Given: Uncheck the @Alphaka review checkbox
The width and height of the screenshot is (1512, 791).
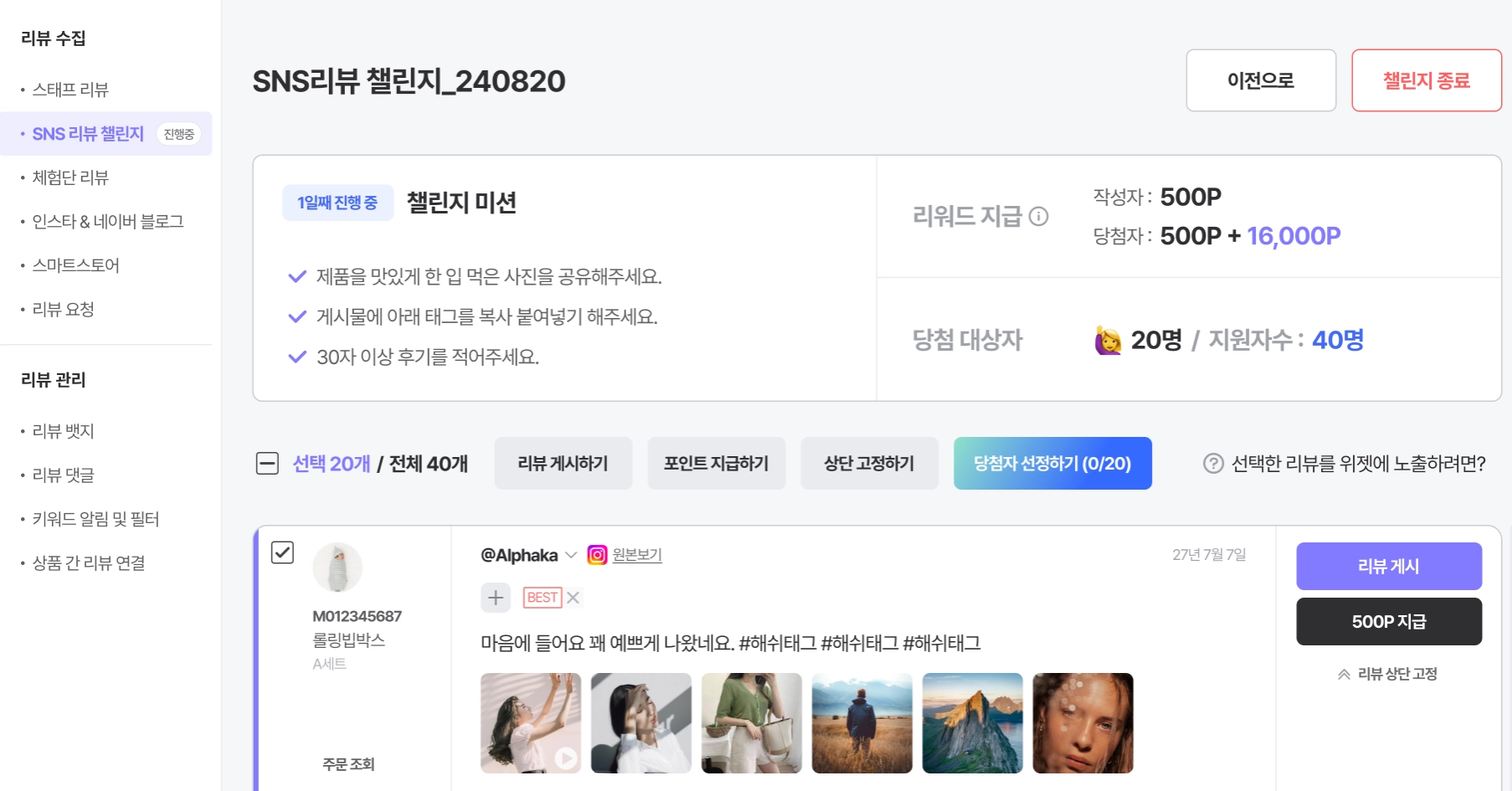Looking at the screenshot, I should pos(282,552).
